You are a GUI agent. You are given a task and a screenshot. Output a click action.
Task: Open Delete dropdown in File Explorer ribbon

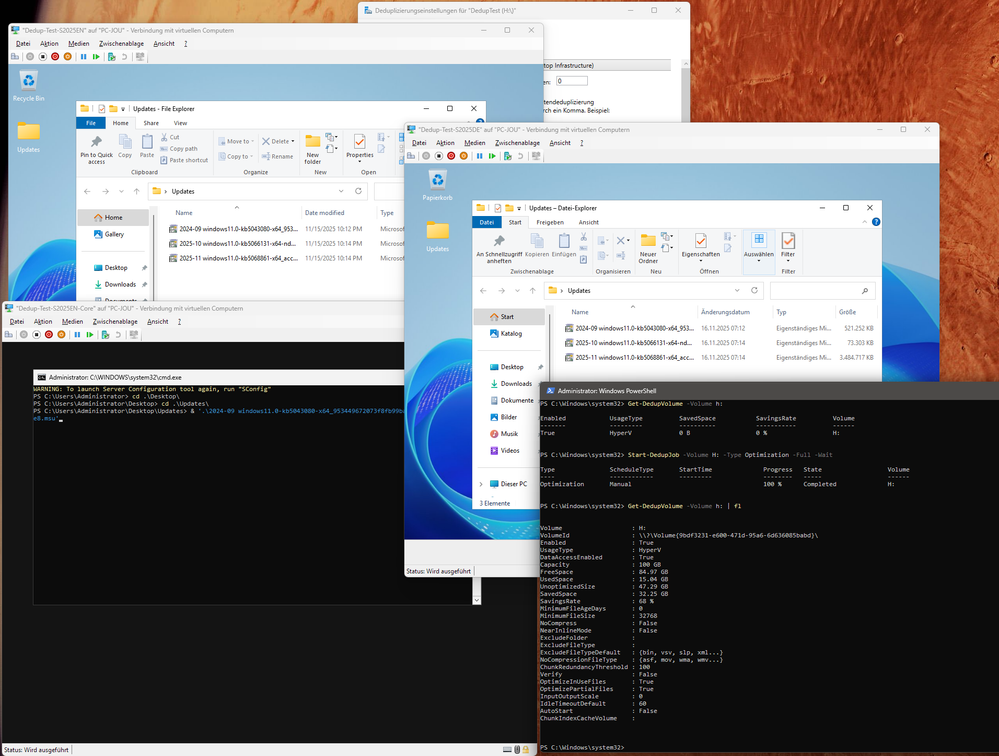pos(293,141)
